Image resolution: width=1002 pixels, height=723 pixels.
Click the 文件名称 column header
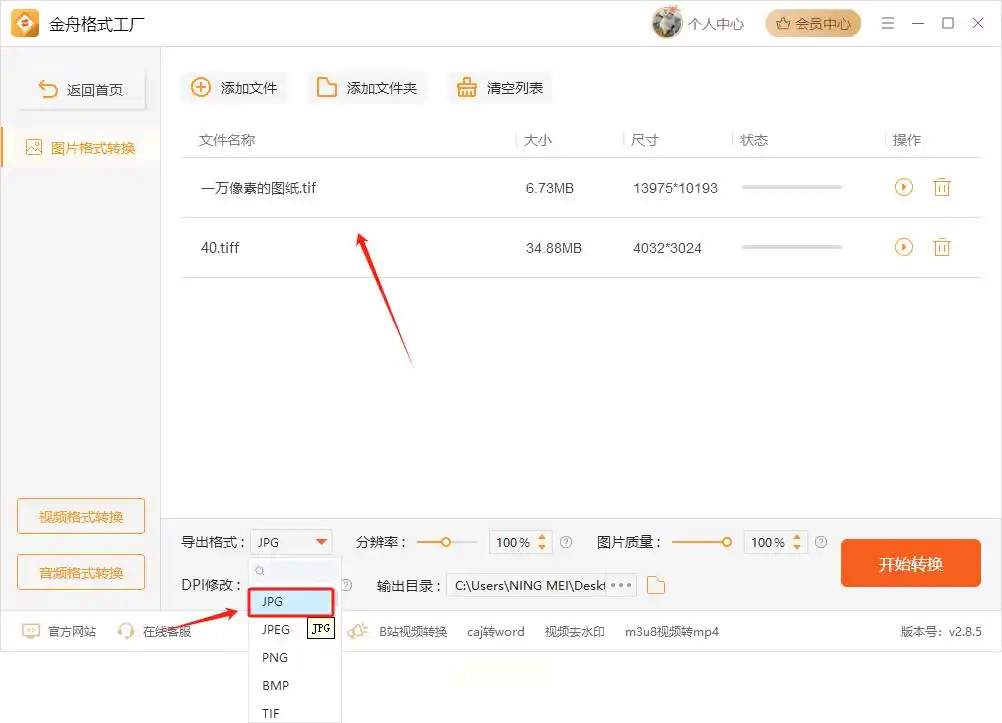tap(227, 140)
